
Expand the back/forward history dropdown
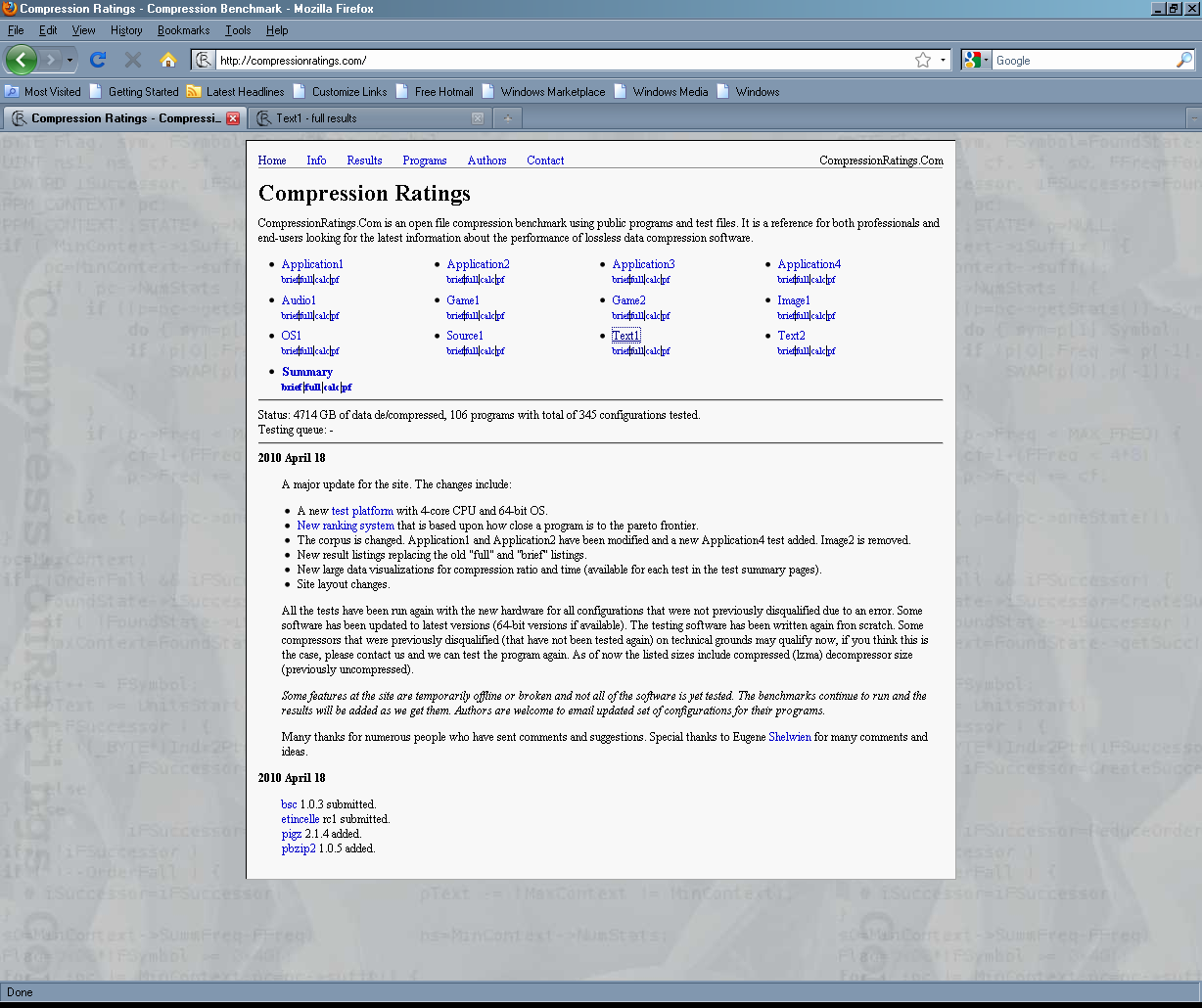[x=70, y=60]
